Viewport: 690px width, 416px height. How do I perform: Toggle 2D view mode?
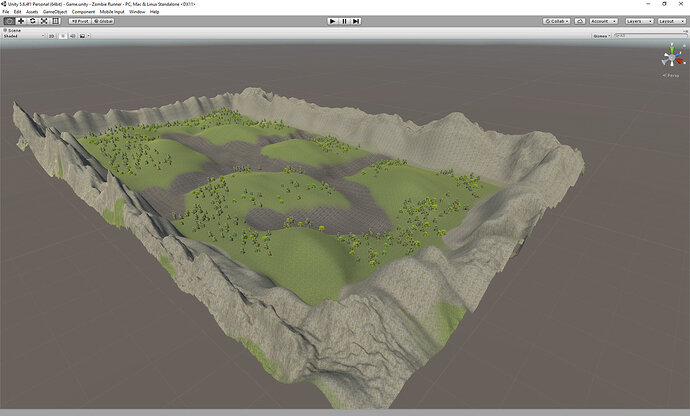(51, 36)
